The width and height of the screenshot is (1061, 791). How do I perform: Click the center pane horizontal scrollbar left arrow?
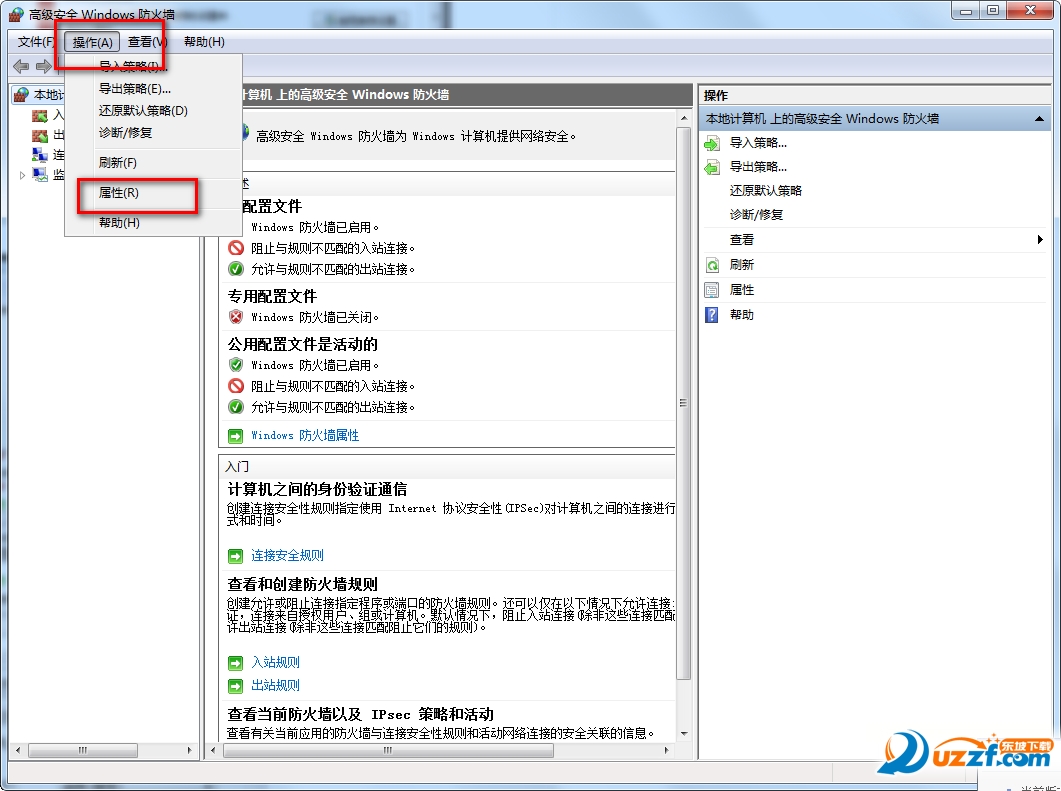214,750
